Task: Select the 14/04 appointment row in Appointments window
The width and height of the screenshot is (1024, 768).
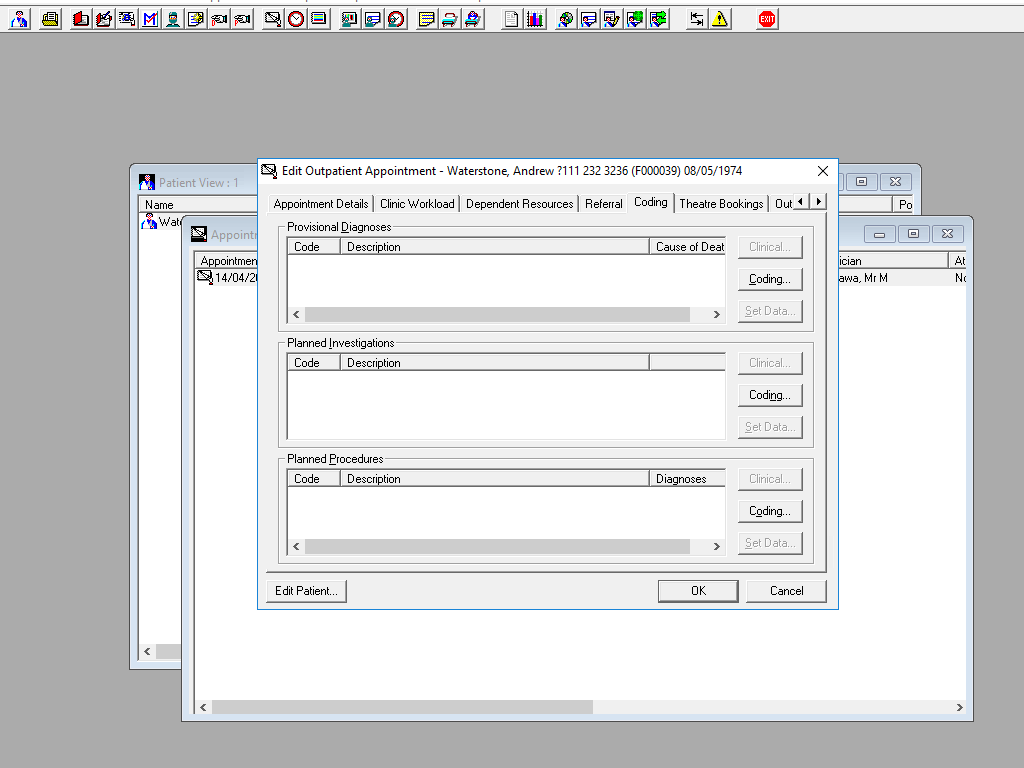Action: [x=227, y=278]
